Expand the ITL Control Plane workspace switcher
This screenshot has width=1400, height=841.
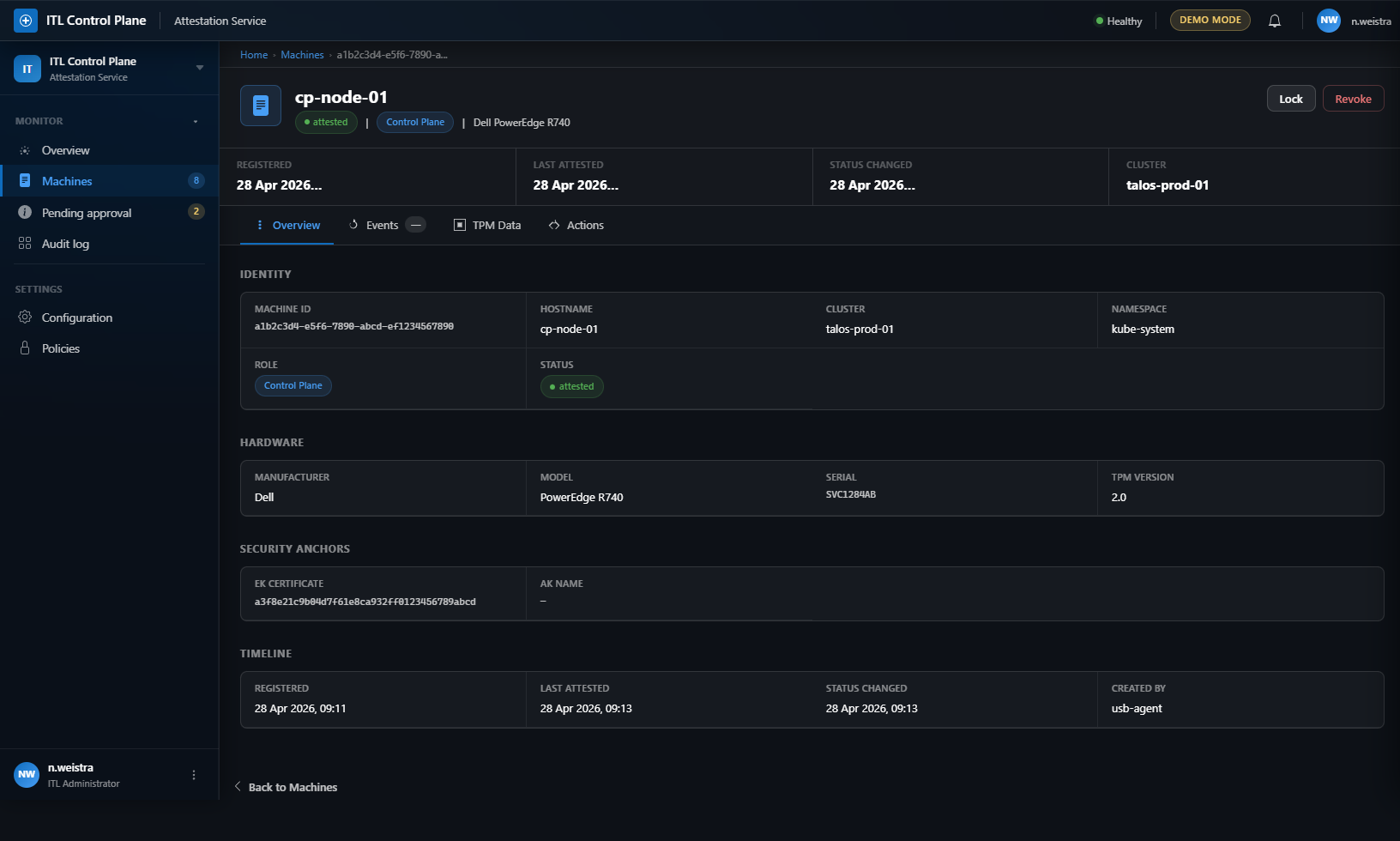coord(200,68)
